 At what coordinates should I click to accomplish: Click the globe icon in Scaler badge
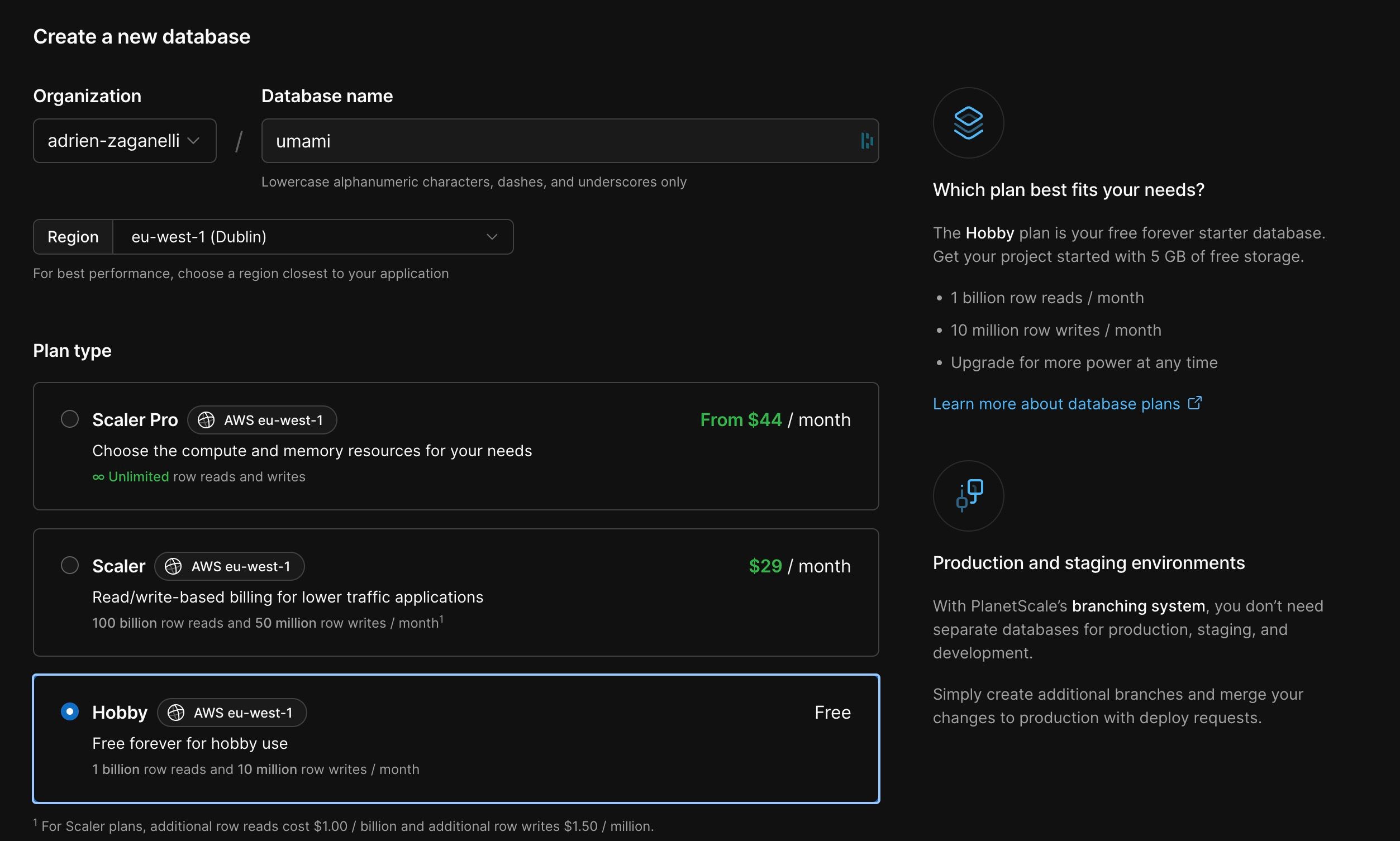click(173, 566)
